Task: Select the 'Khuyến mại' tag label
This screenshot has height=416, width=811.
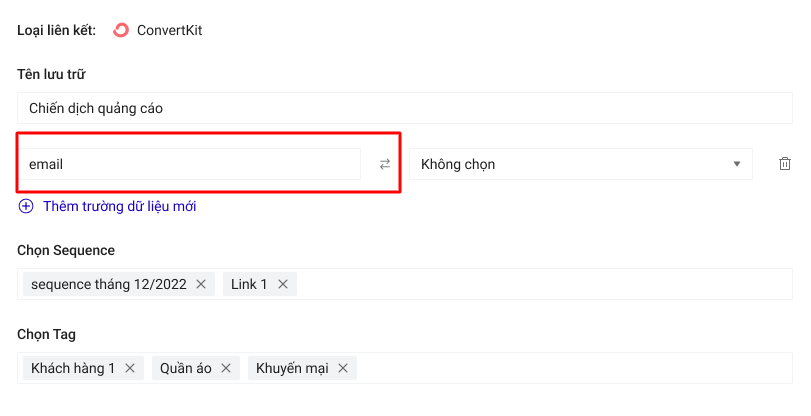Action: (292, 368)
